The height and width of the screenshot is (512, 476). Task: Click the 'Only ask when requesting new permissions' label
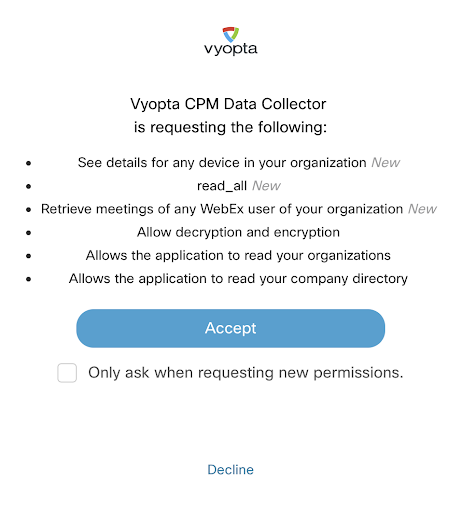246,373
